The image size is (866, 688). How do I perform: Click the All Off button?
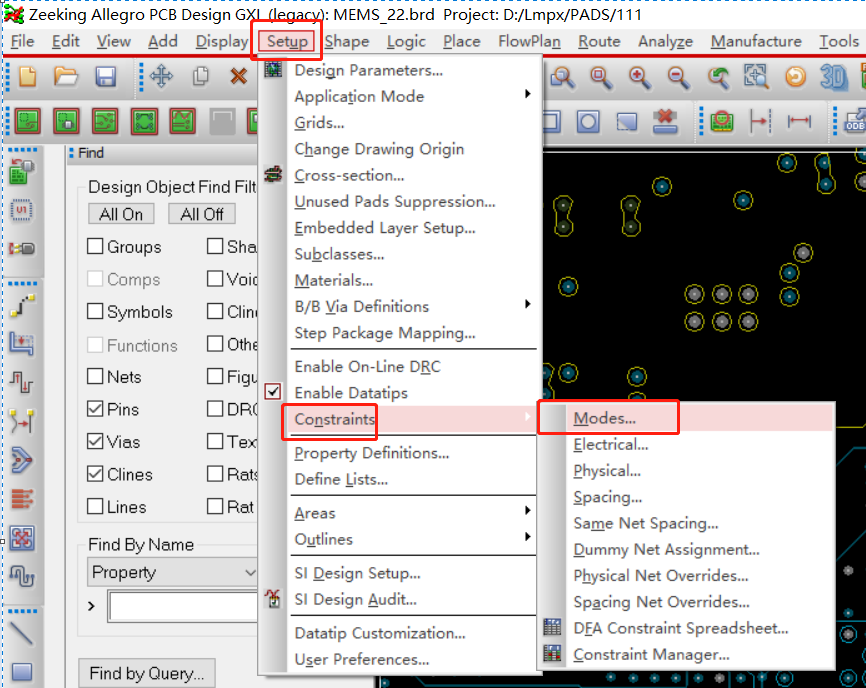point(202,214)
